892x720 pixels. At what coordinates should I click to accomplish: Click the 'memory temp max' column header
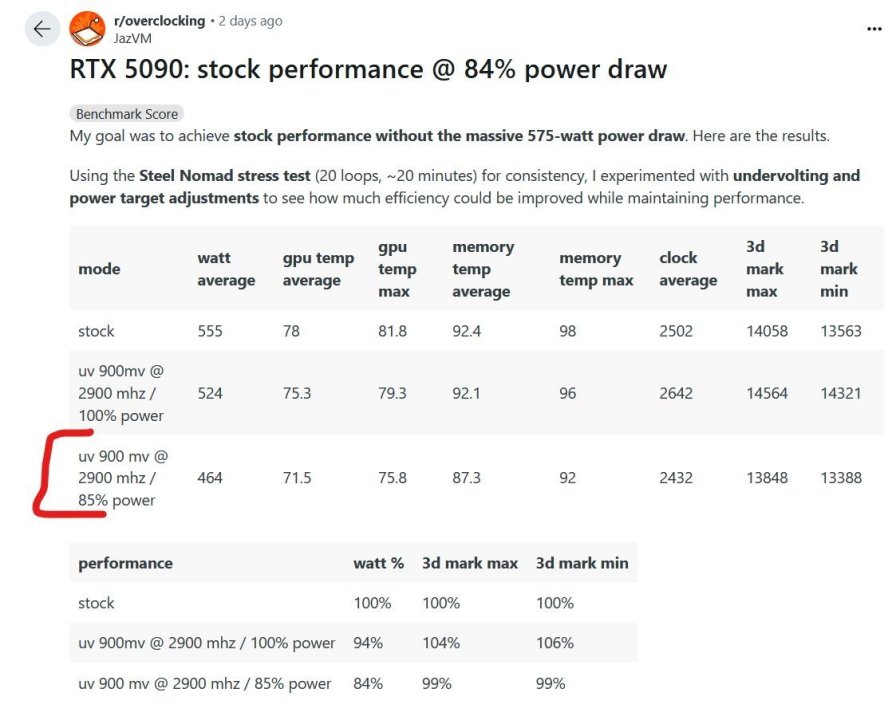(596, 269)
